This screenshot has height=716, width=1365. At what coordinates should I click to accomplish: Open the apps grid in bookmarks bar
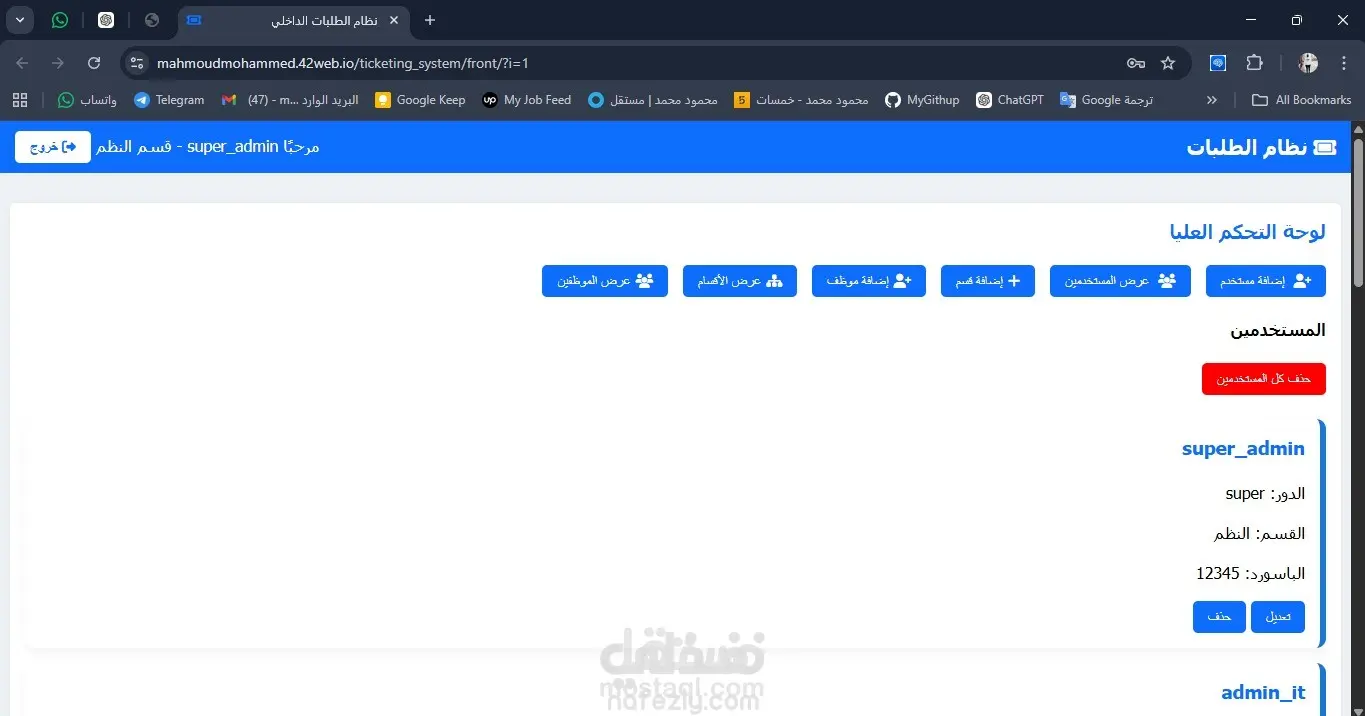[x=20, y=100]
